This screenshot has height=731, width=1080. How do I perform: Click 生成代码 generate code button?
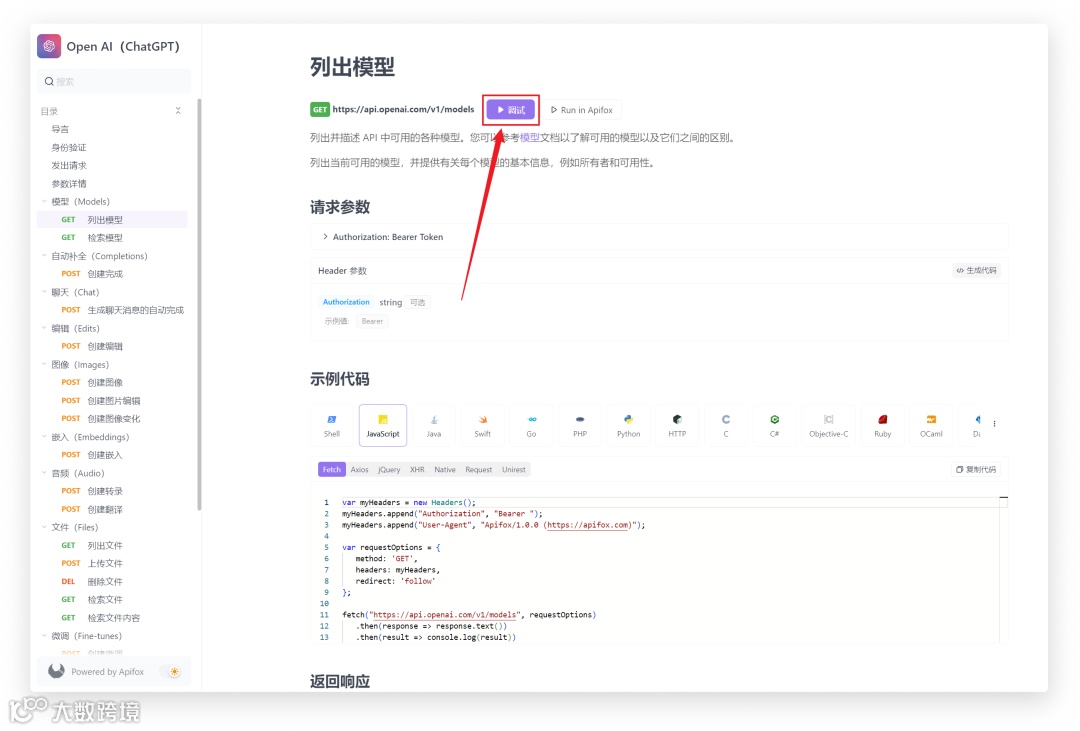(977, 270)
